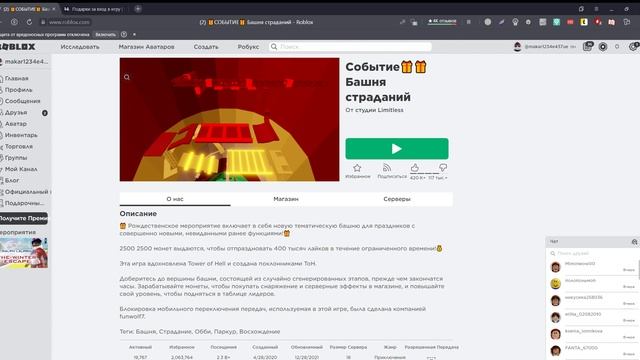The width and height of the screenshot is (640, 360).
Task: Click the Roblox logo
Action: click(x=18, y=47)
